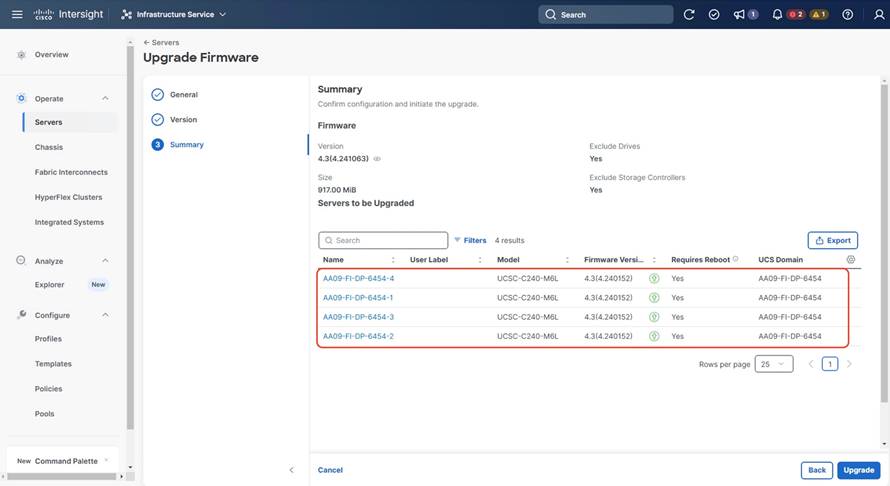Collapse the Configure section
This screenshot has height=486, width=890.
pos(105,315)
